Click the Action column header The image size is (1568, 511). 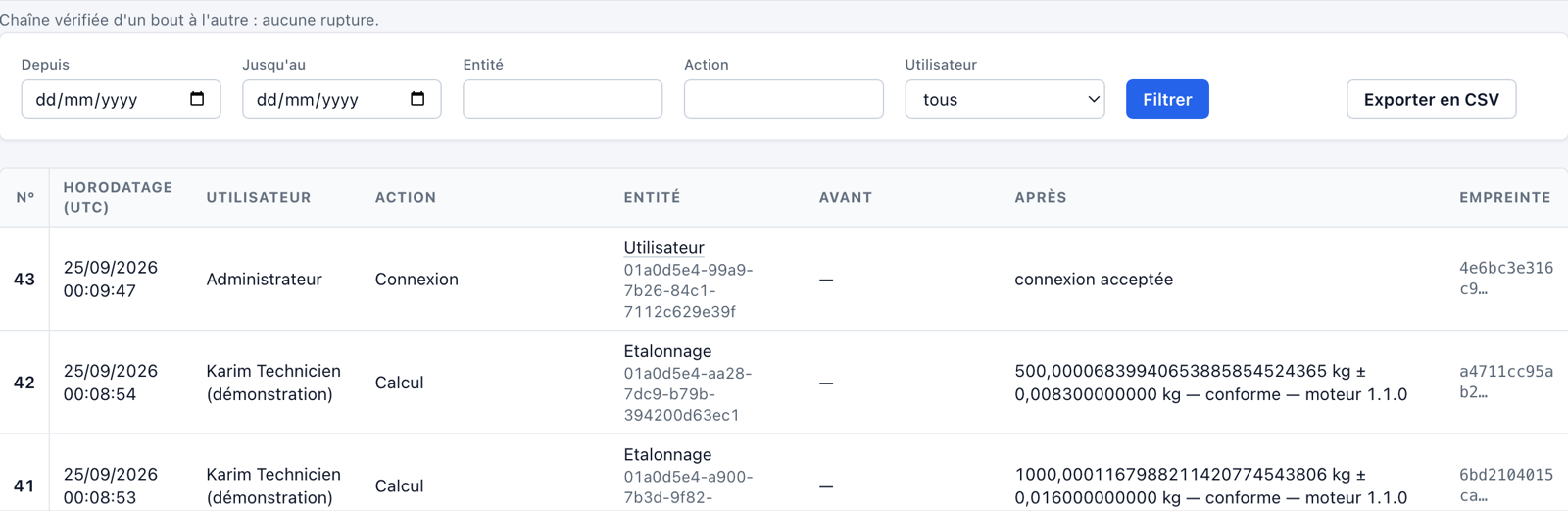(x=406, y=197)
